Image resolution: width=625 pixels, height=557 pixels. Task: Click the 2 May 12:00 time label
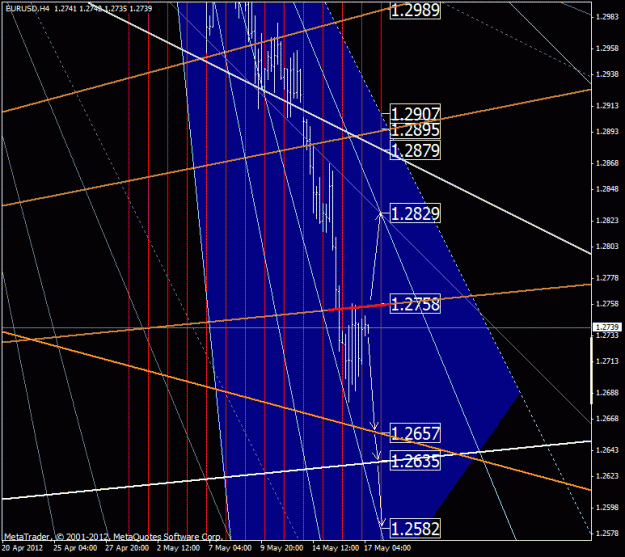coord(178,548)
